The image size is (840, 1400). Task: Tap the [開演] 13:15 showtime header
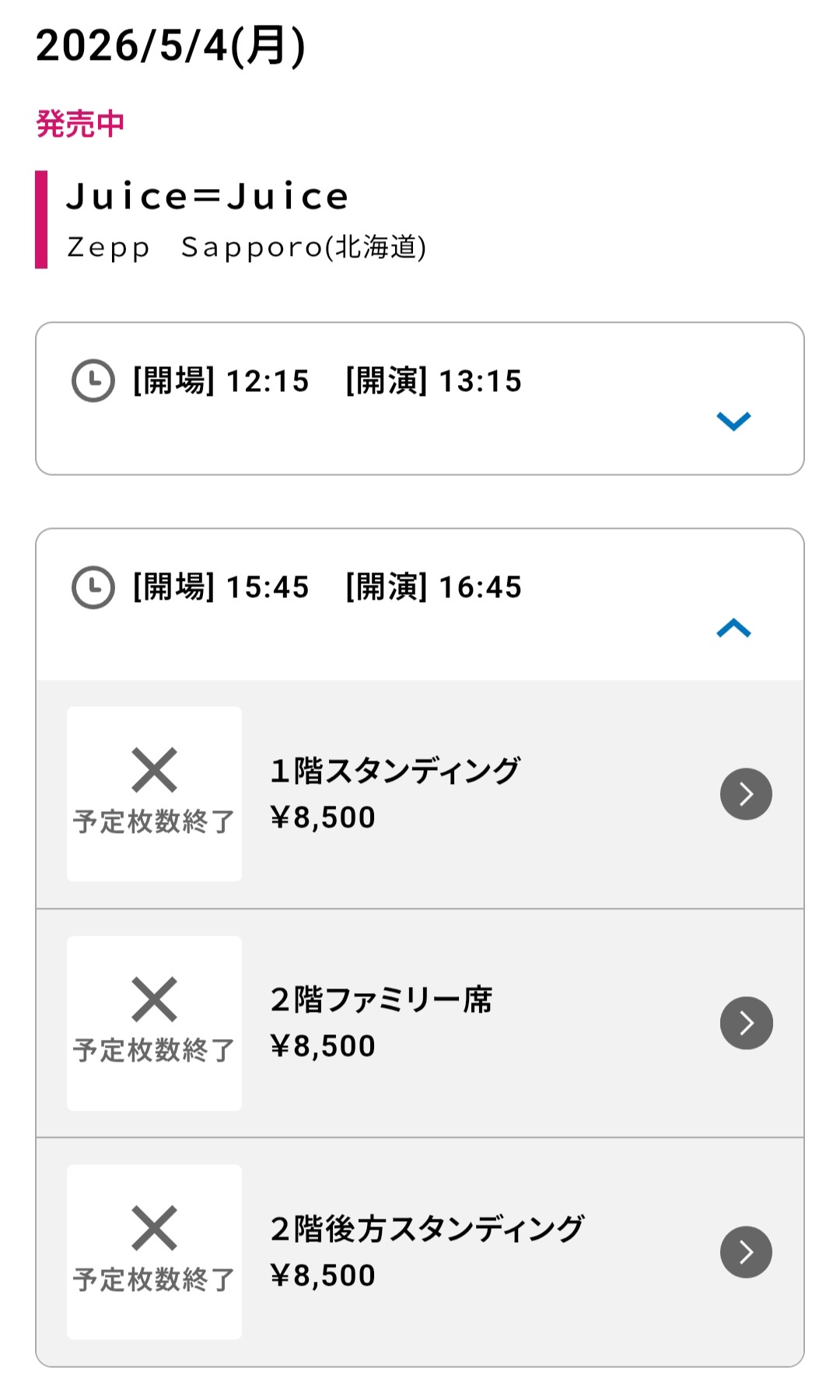tap(433, 381)
